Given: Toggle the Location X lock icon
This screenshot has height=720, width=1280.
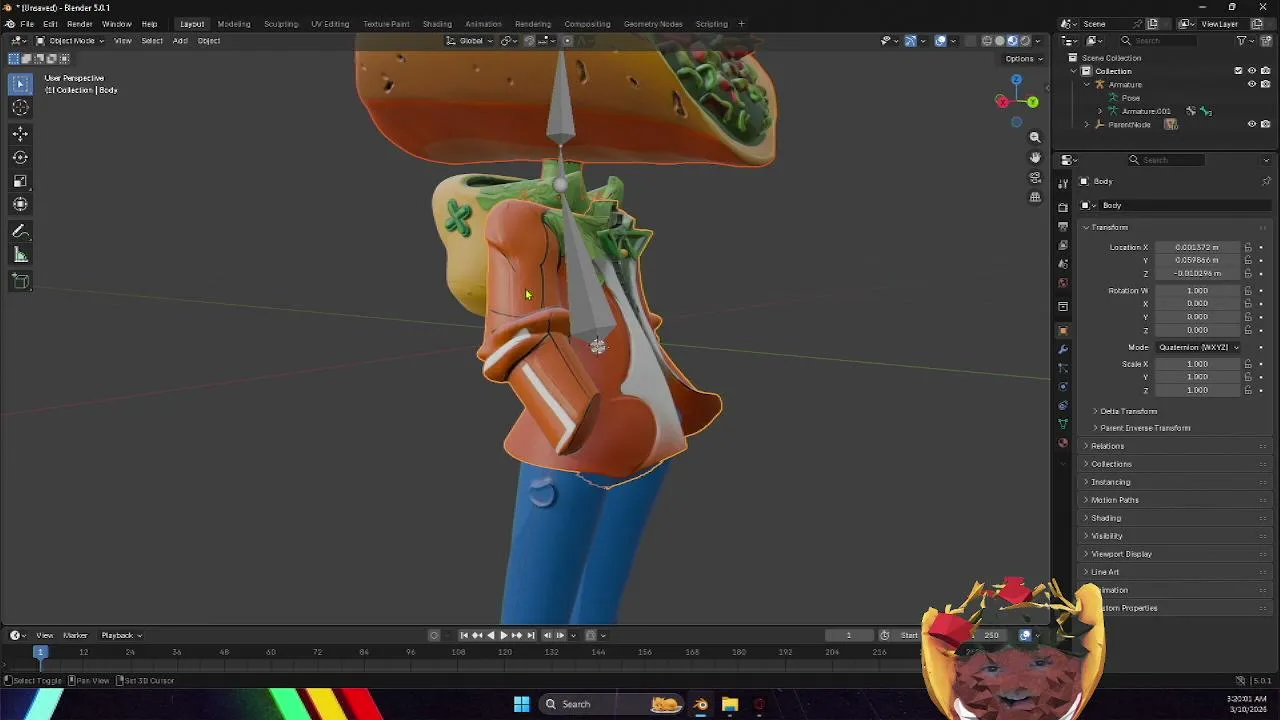Looking at the screenshot, I should point(1248,247).
